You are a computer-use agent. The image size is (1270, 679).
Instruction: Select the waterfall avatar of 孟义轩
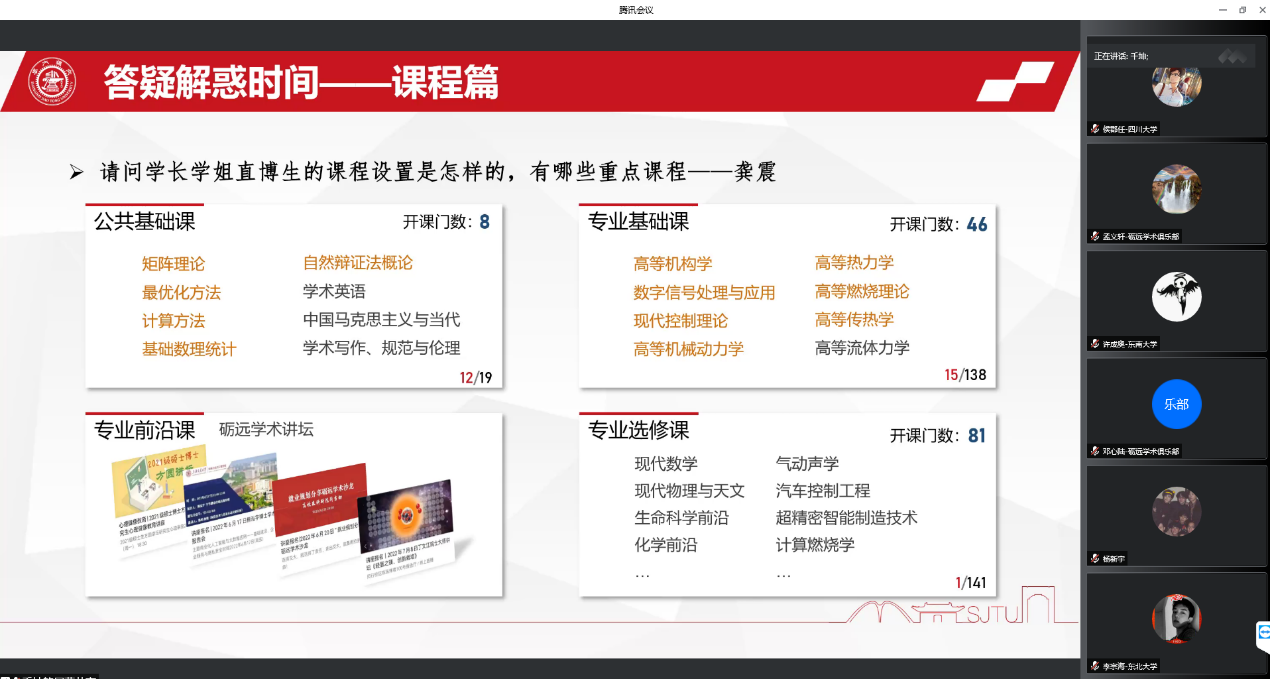(1176, 189)
